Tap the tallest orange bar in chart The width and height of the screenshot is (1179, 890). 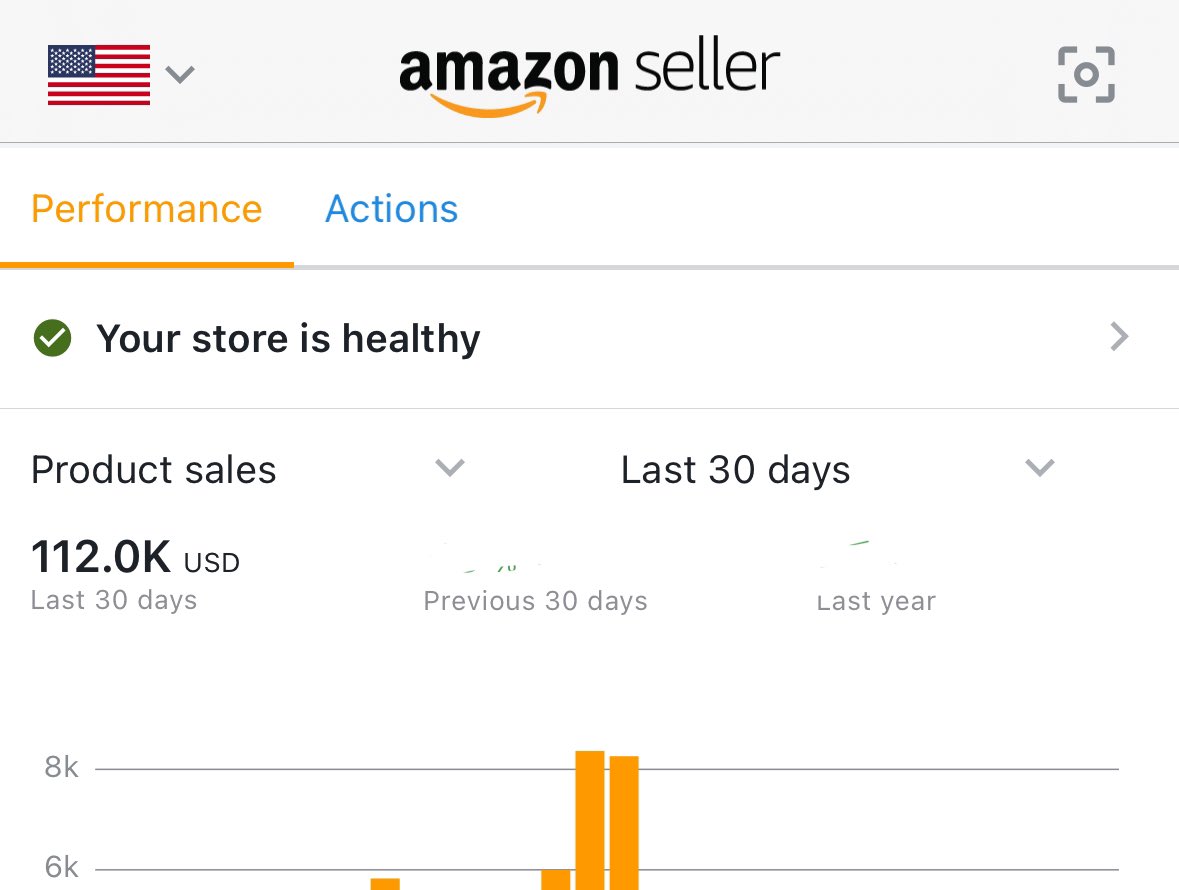tap(590, 820)
